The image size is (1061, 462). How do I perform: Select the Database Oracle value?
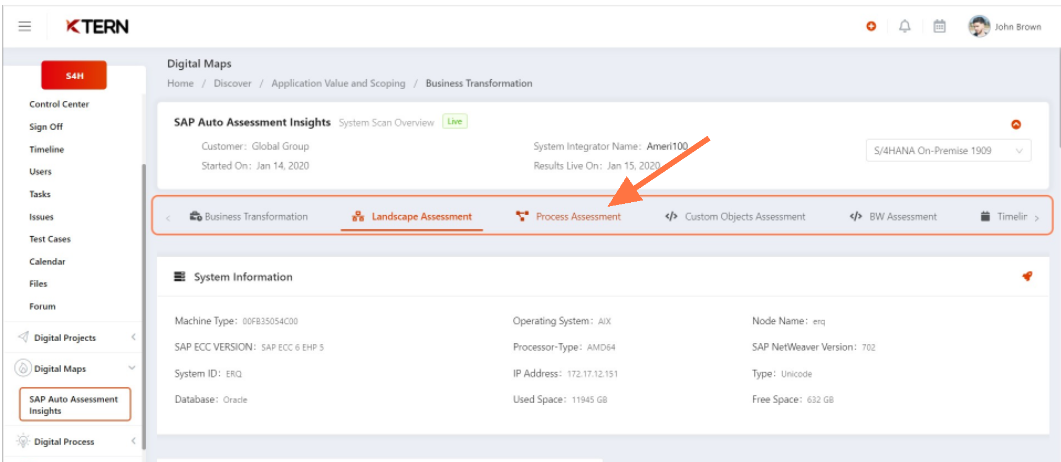tap(236, 400)
